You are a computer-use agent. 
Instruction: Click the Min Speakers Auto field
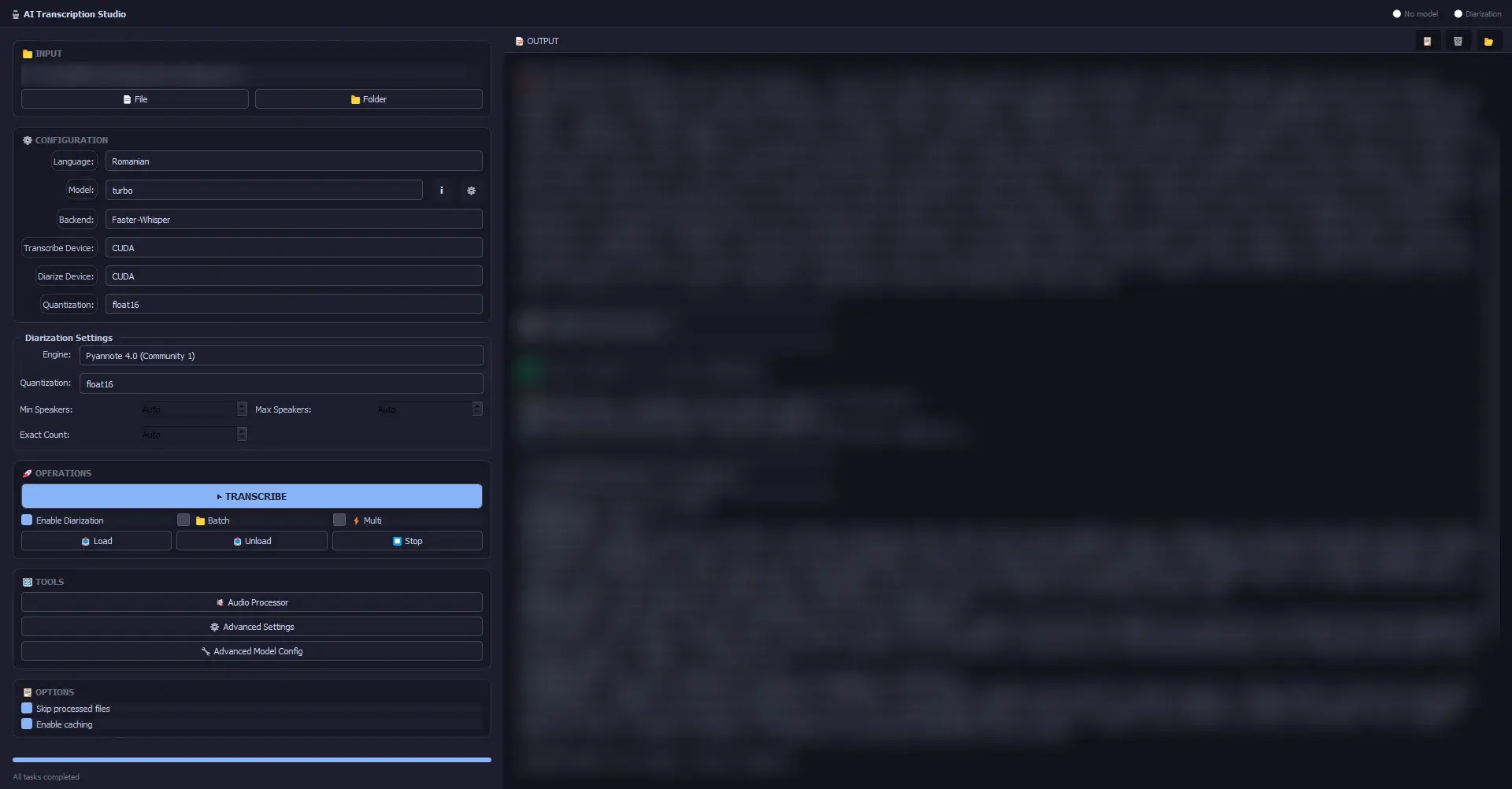point(188,409)
